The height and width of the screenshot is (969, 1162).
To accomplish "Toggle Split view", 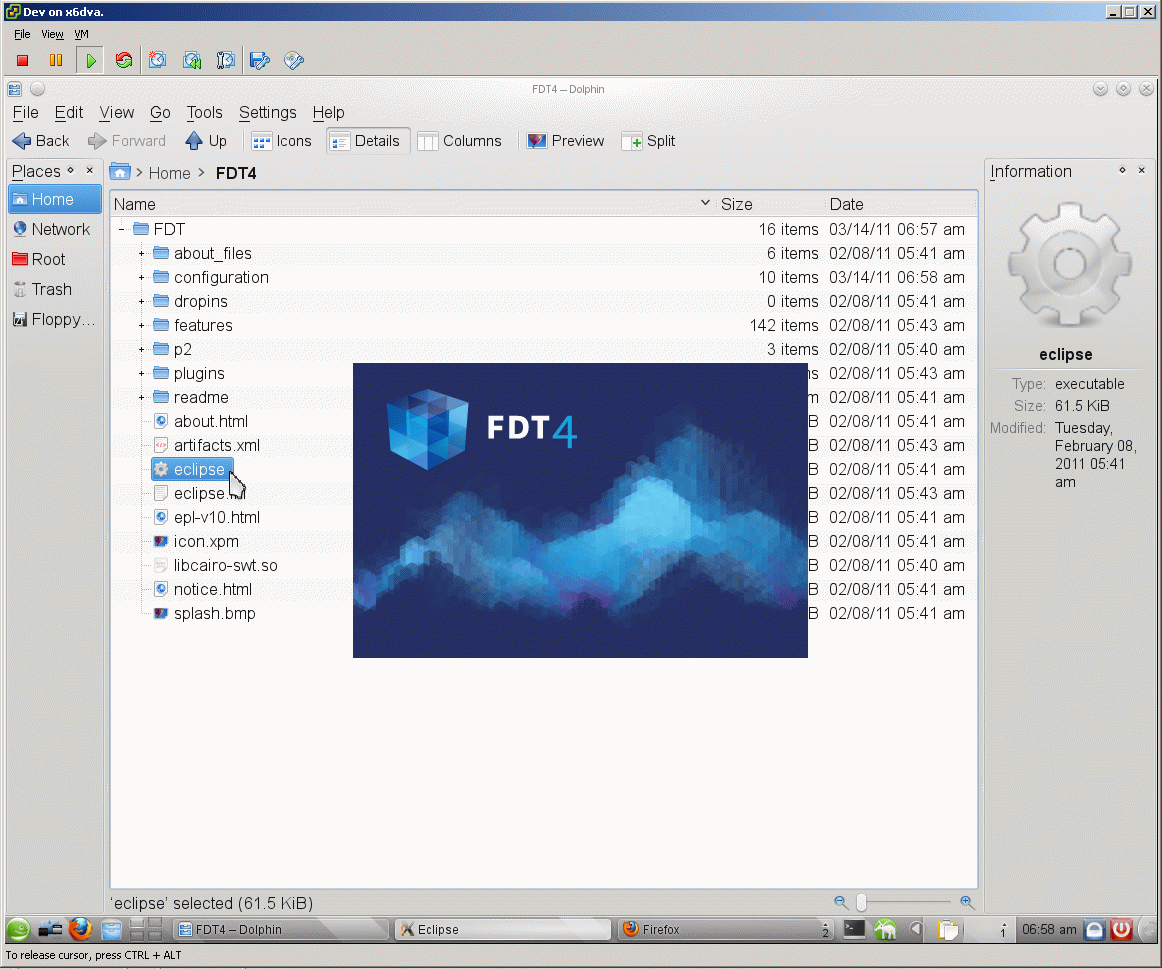I will click(648, 141).
